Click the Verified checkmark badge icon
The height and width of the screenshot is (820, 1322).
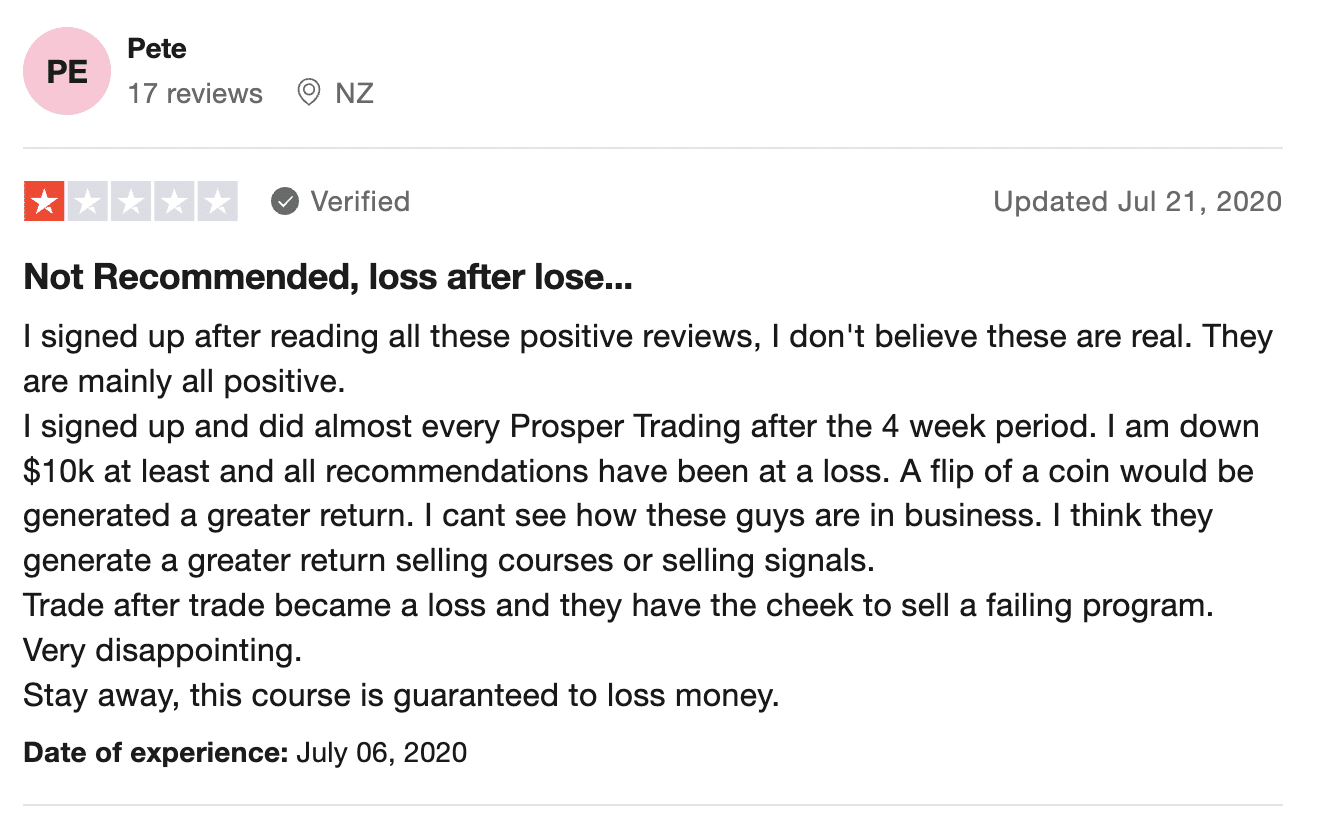(x=285, y=202)
